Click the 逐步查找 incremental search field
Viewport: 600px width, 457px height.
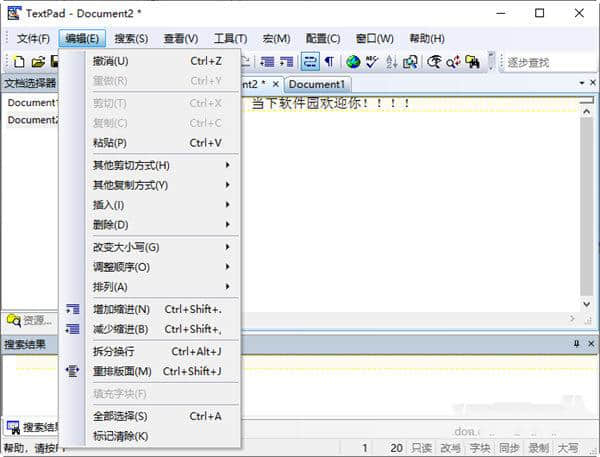550,62
